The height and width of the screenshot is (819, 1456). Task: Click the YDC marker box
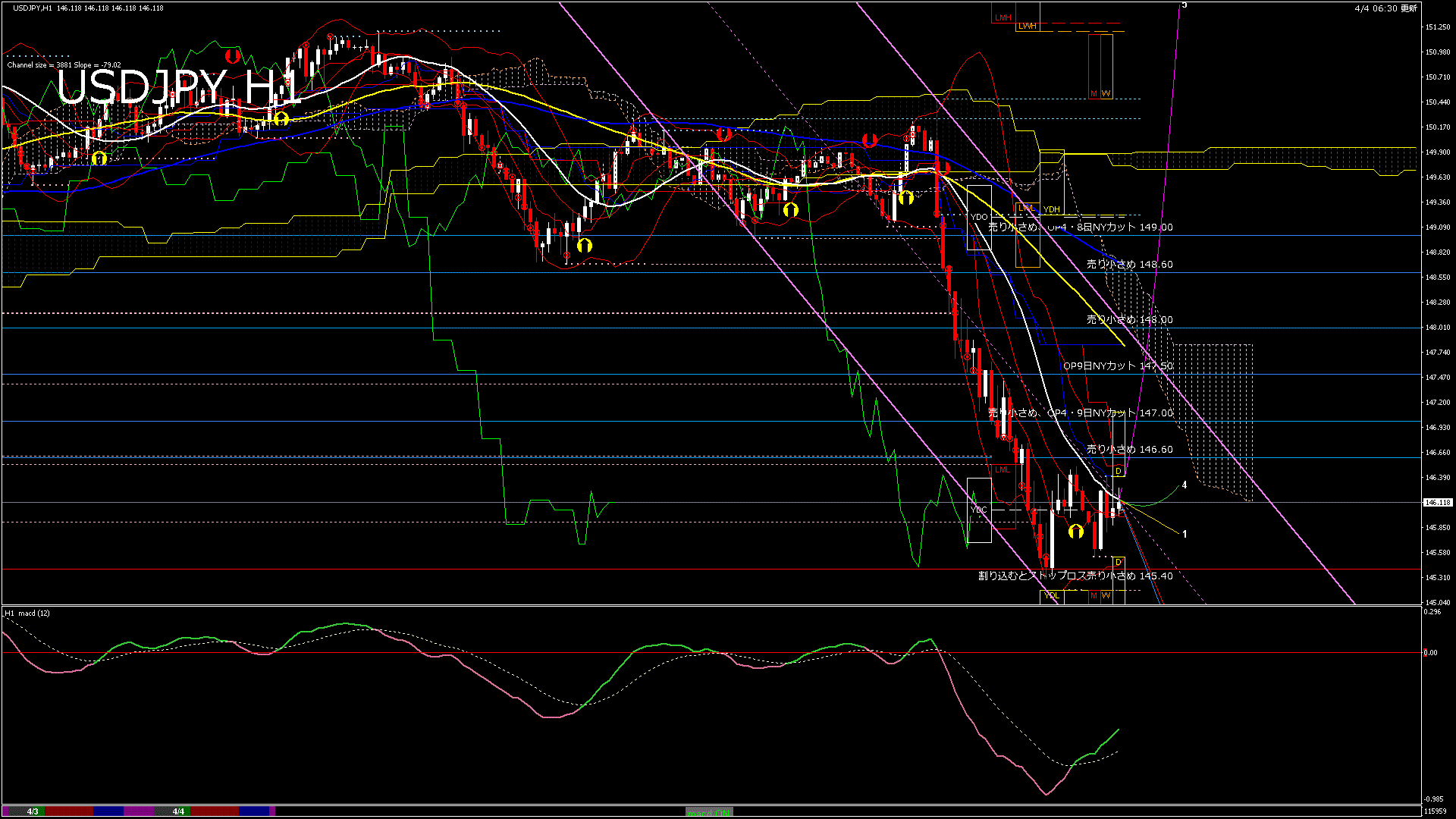(979, 510)
